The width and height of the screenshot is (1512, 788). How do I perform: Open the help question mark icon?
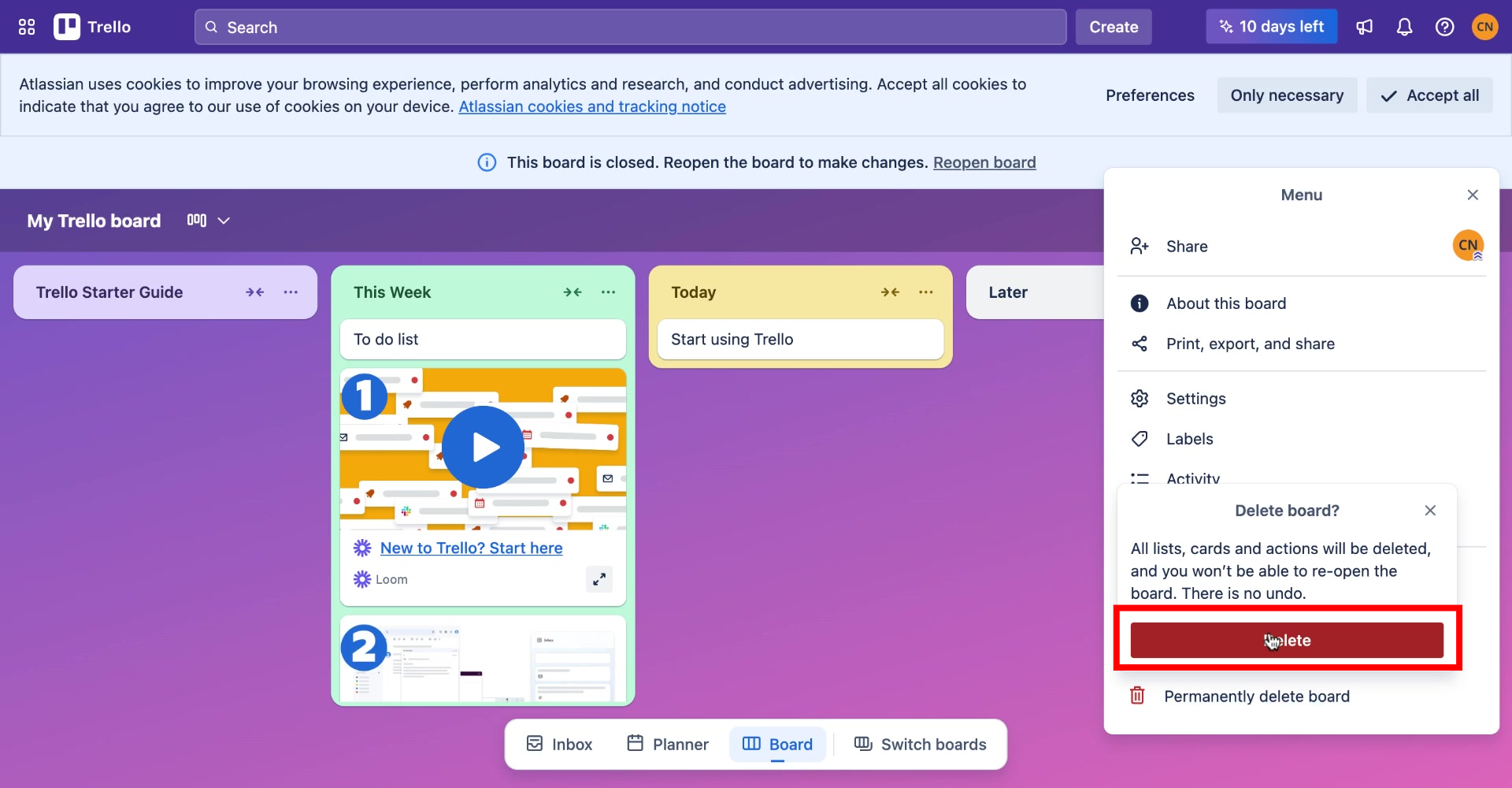pos(1445,26)
